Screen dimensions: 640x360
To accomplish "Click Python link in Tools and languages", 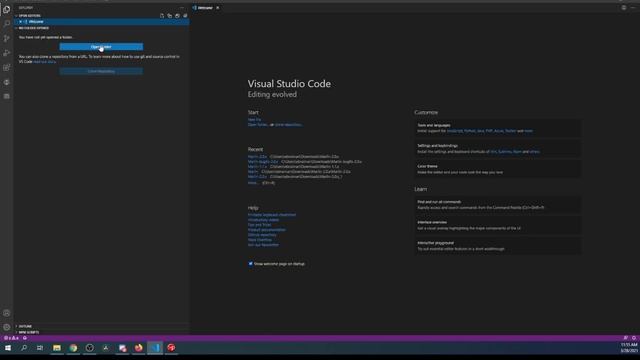I will [470, 131].
